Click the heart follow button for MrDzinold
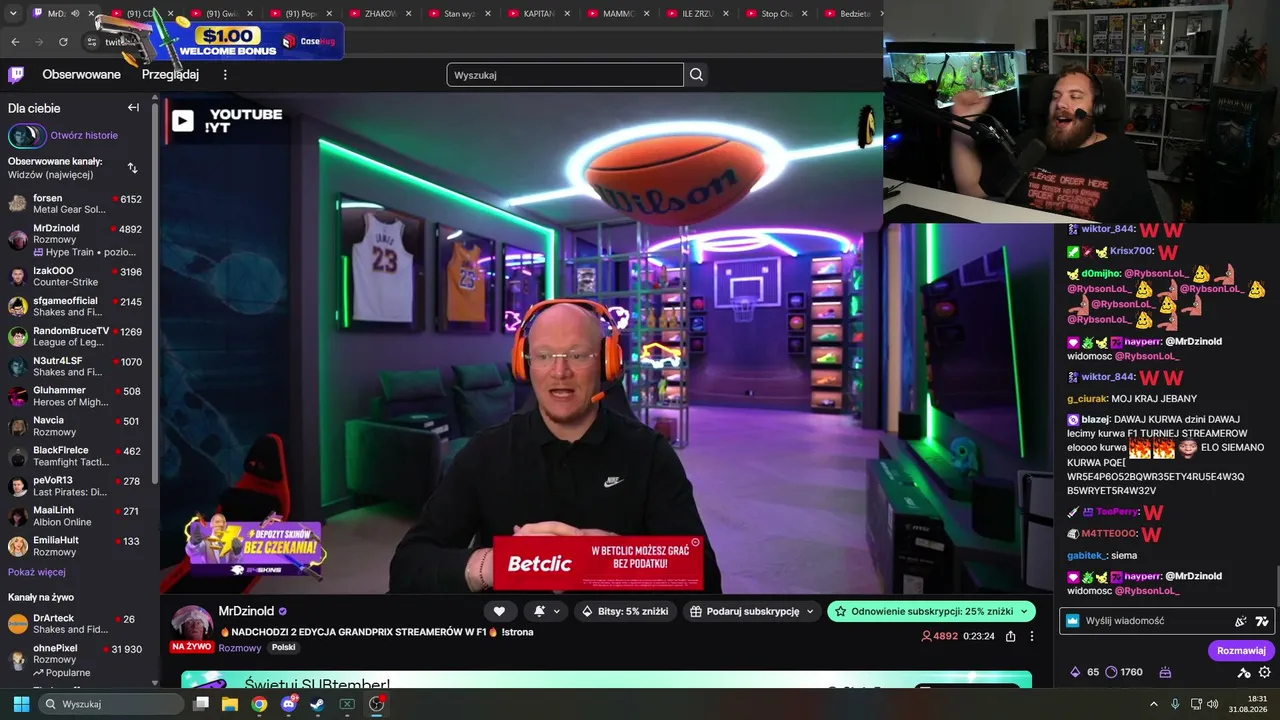 coord(499,611)
